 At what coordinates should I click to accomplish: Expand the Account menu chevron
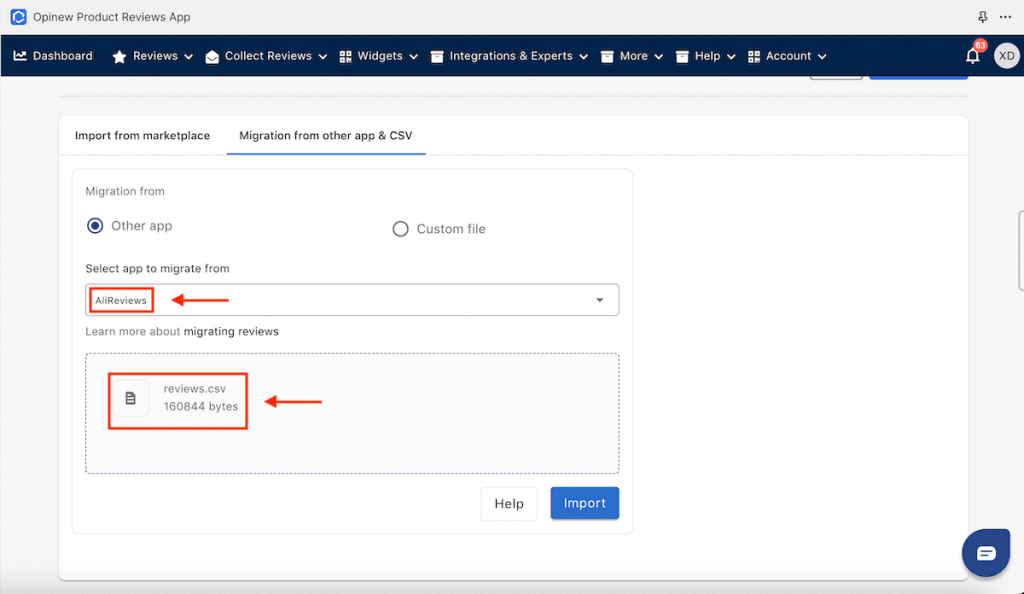[x=822, y=57]
